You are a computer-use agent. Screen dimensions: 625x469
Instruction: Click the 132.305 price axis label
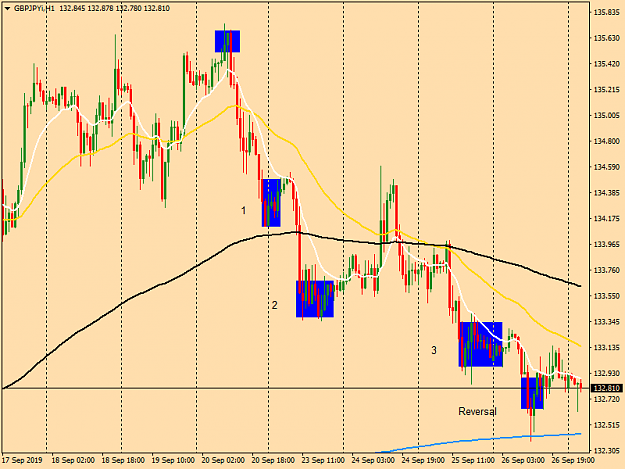click(x=607, y=450)
